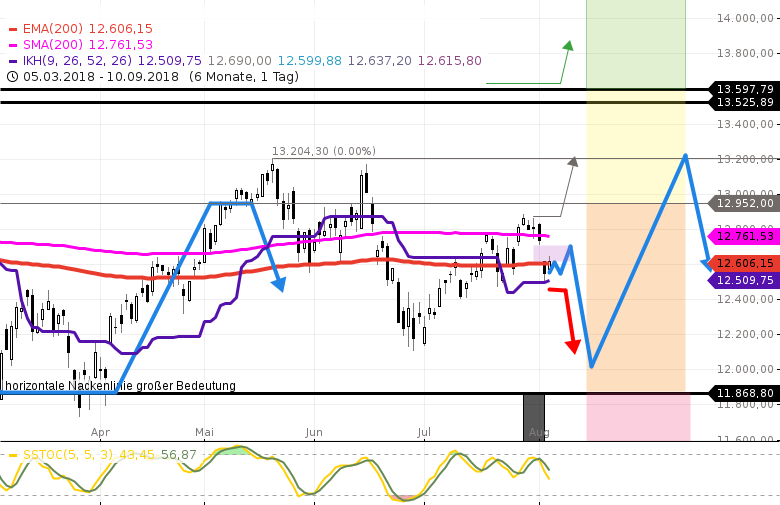
Task: Click the 12.000,00 price axis label
Action: [745, 369]
